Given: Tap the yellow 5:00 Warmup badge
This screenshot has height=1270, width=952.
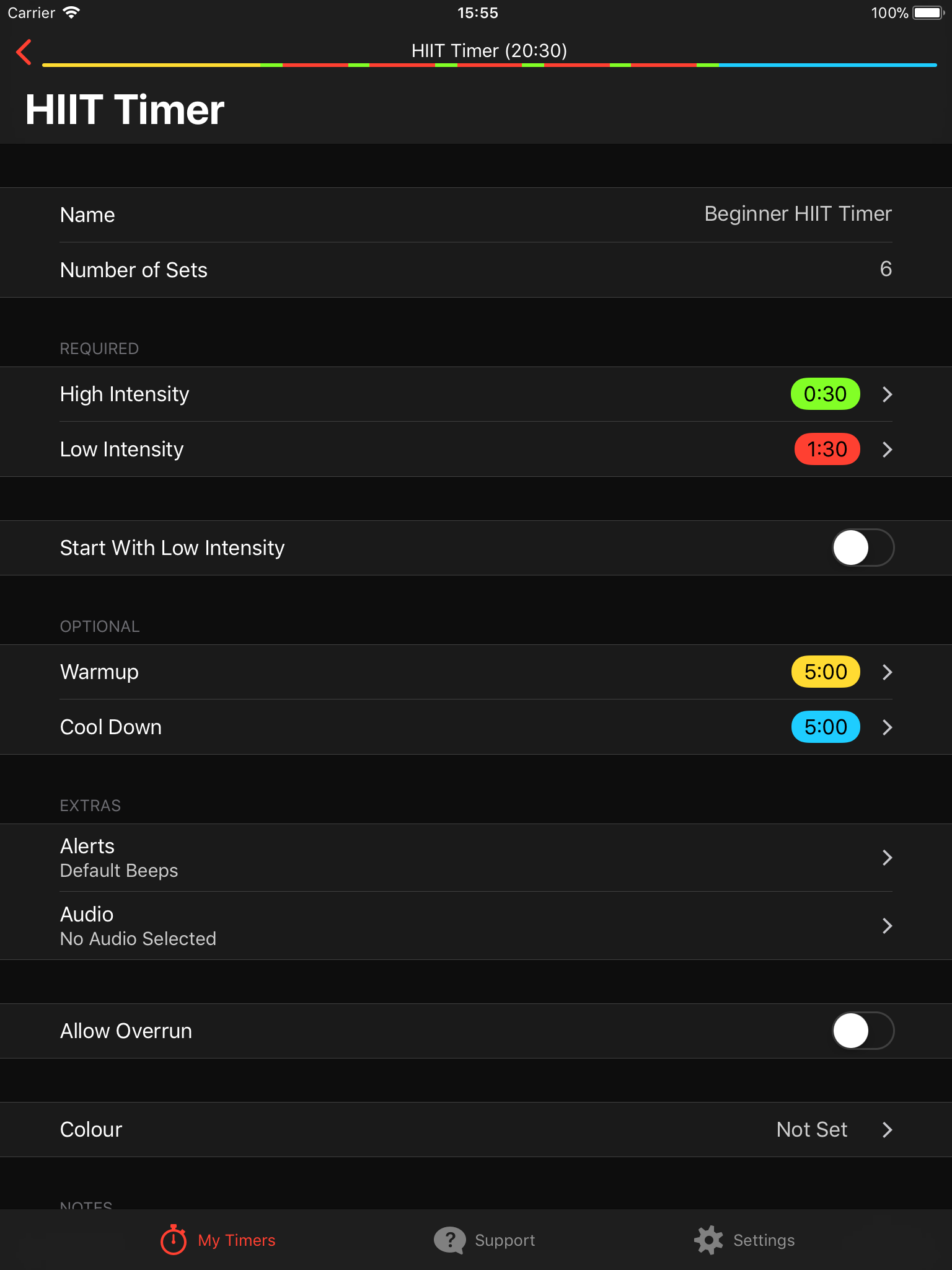Looking at the screenshot, I should click(826, 672).
